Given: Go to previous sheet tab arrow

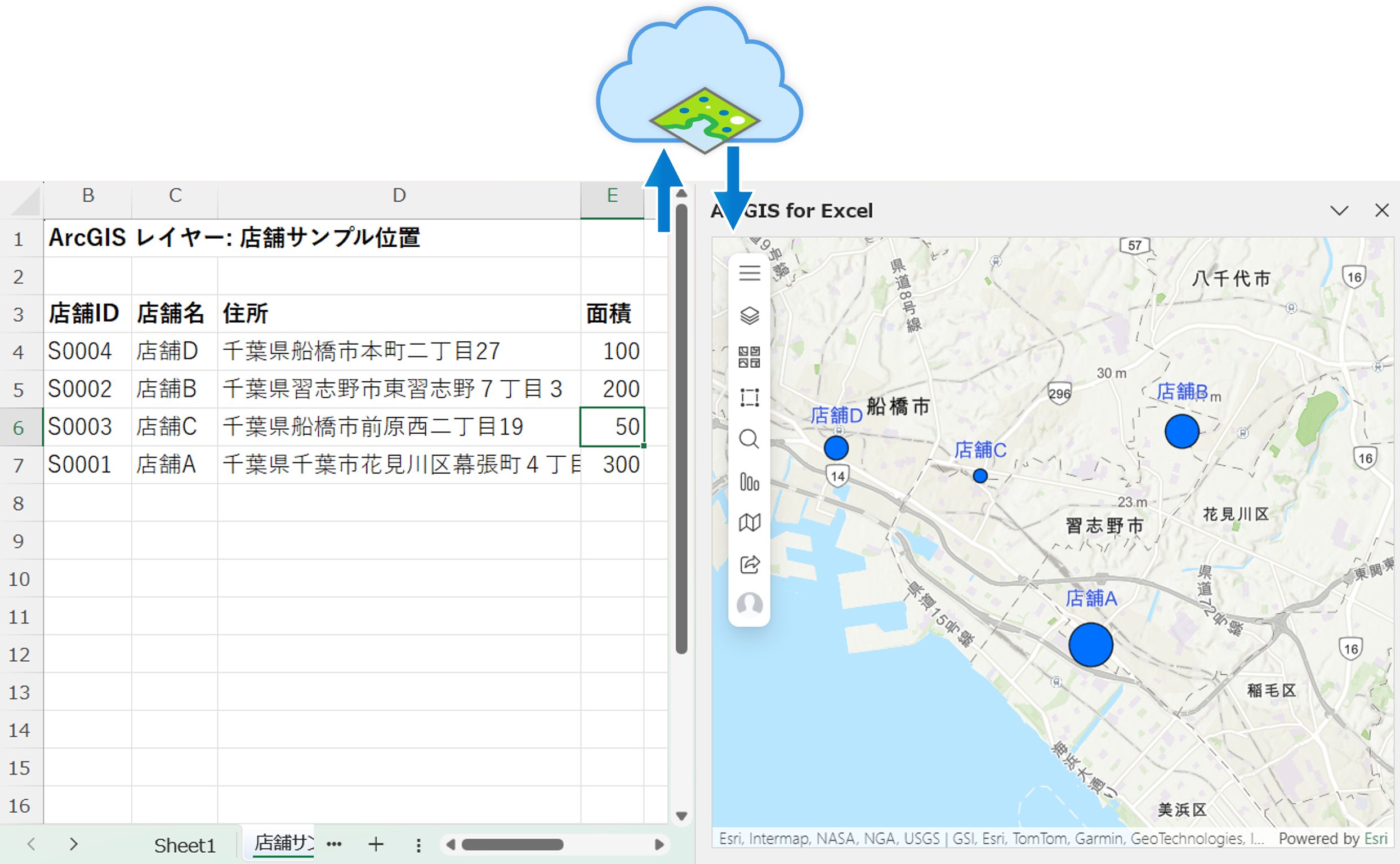Looking at the screenshot, I should pyautogui.click(x=32, y=844).
